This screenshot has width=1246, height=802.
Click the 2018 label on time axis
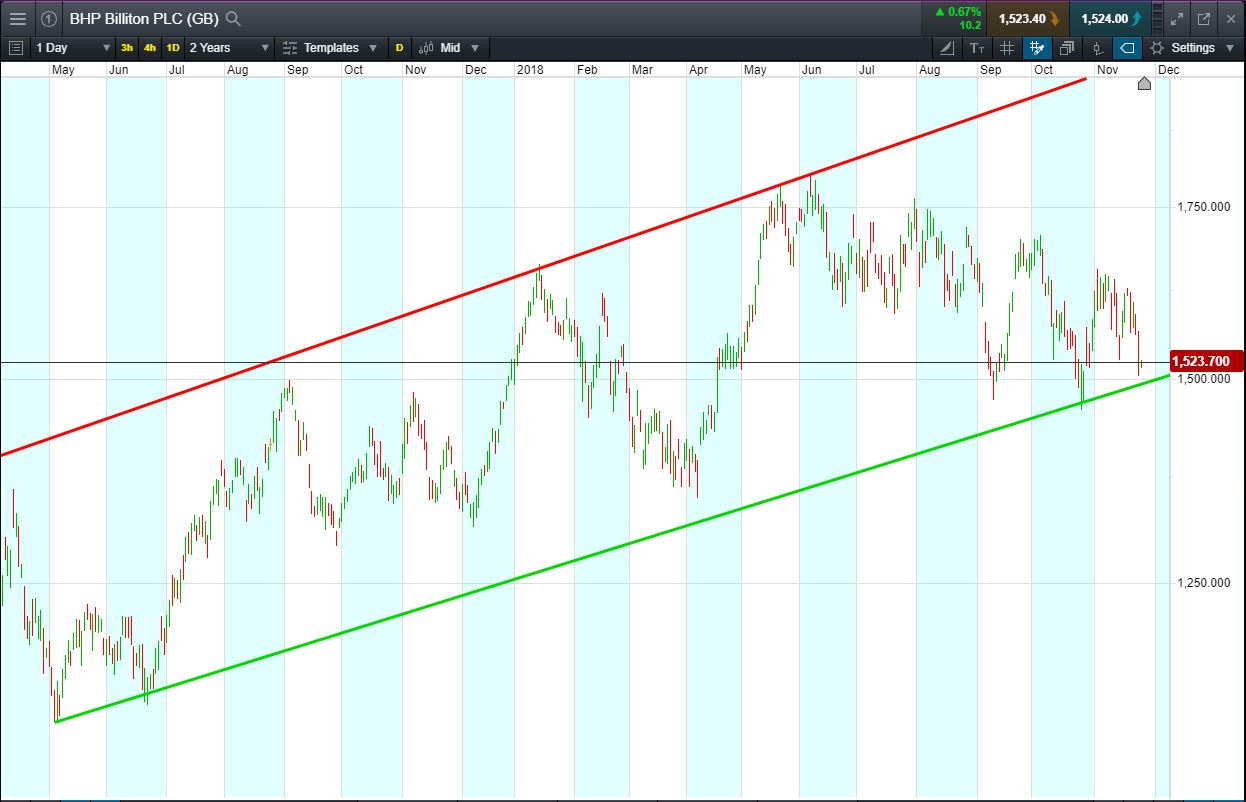(x=530, y=70)
